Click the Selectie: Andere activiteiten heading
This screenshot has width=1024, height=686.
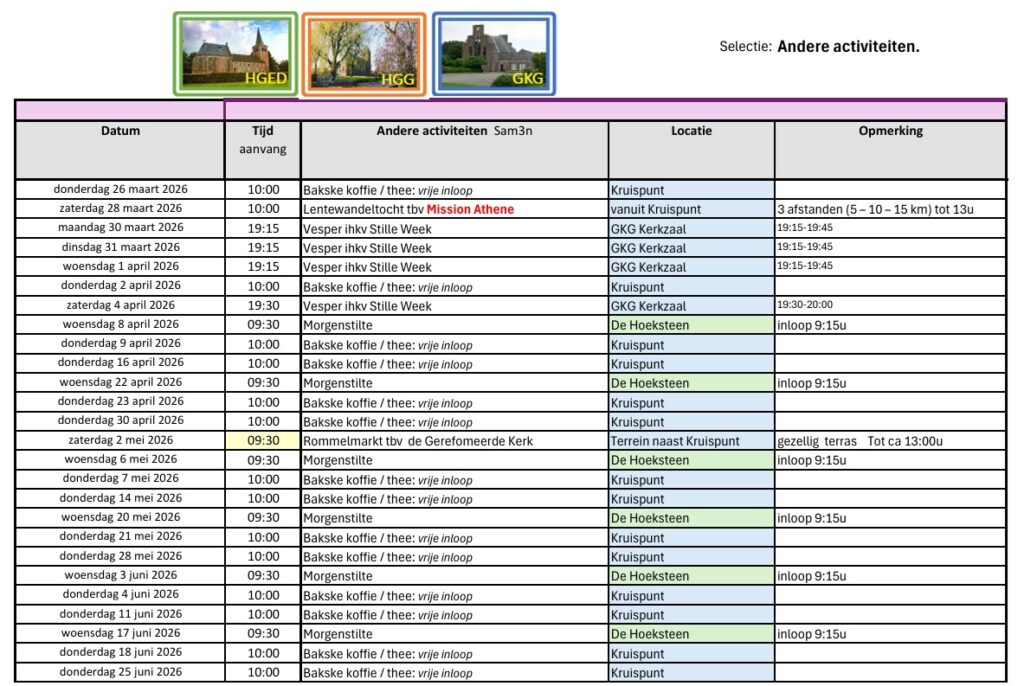click(x=819, y=46)
